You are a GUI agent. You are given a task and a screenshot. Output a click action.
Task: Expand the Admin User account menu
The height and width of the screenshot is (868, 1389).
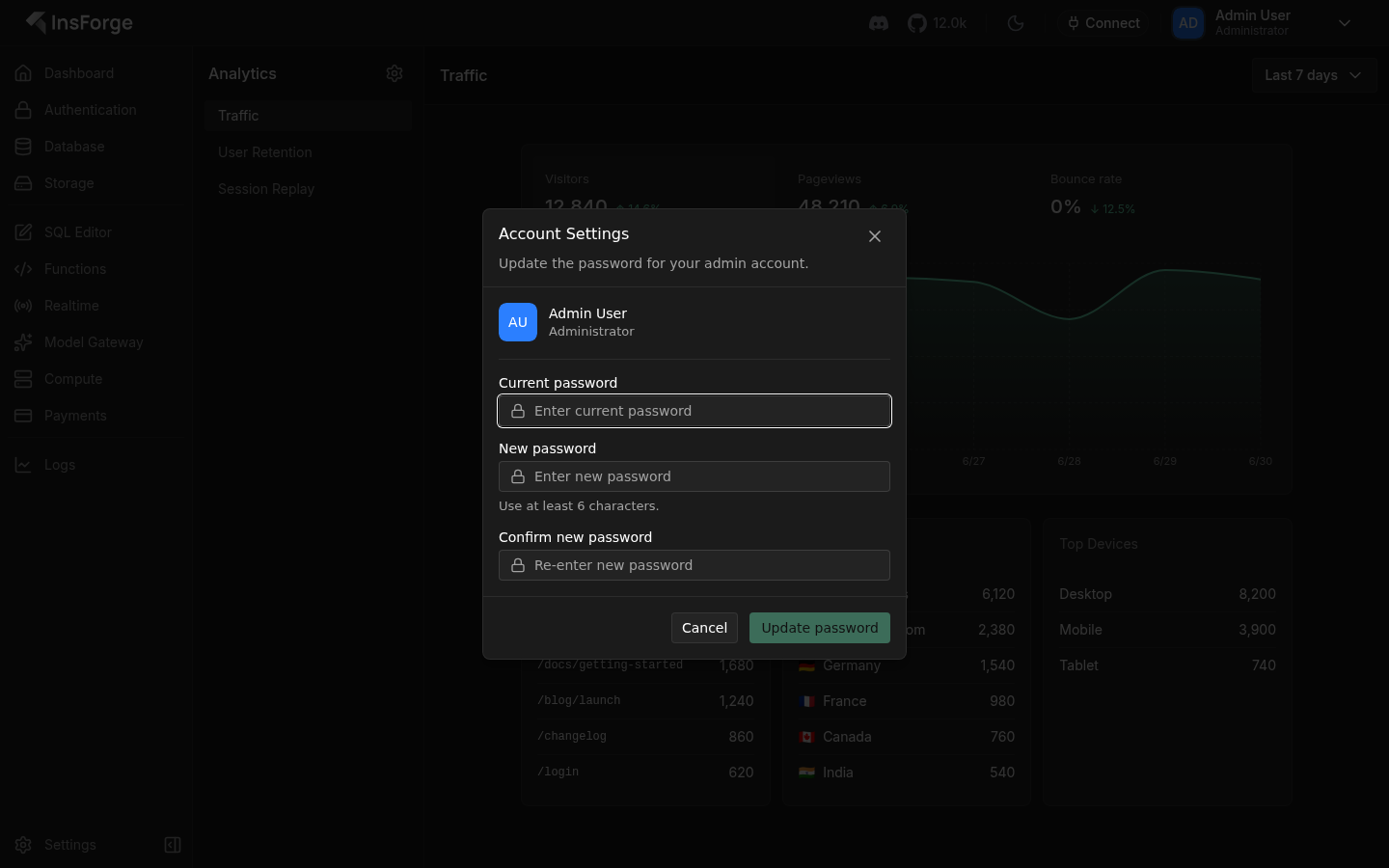coord(1345,23)
